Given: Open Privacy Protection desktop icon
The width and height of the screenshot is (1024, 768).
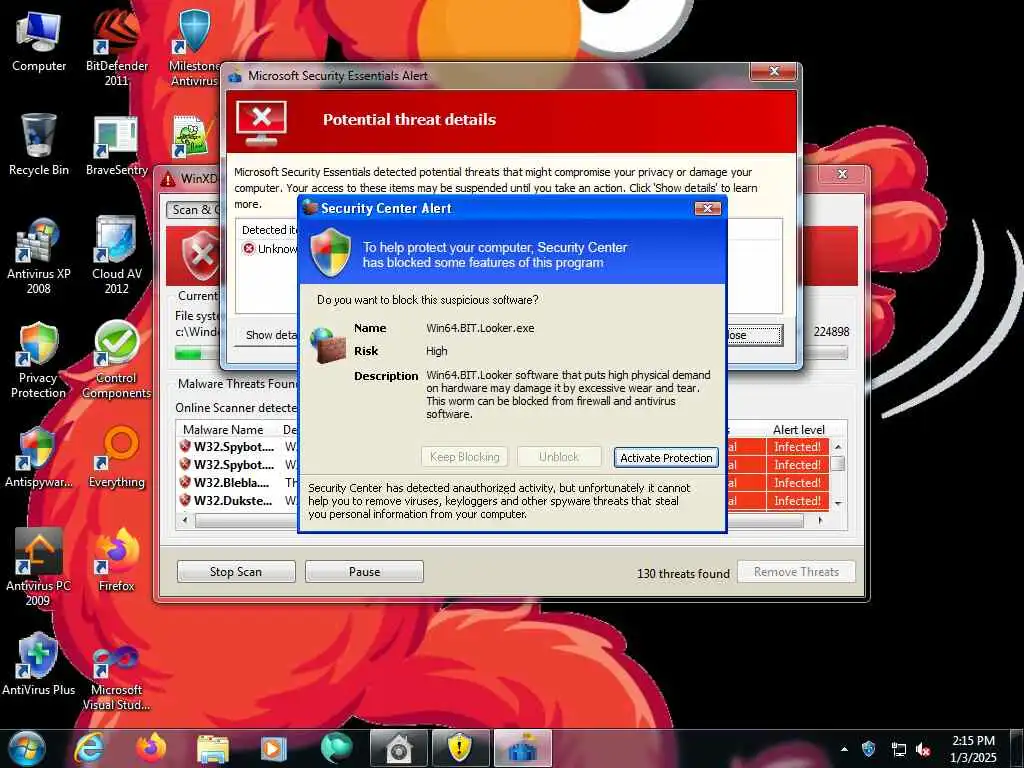Looking at the screenshot, I should (x=39, y=360).
